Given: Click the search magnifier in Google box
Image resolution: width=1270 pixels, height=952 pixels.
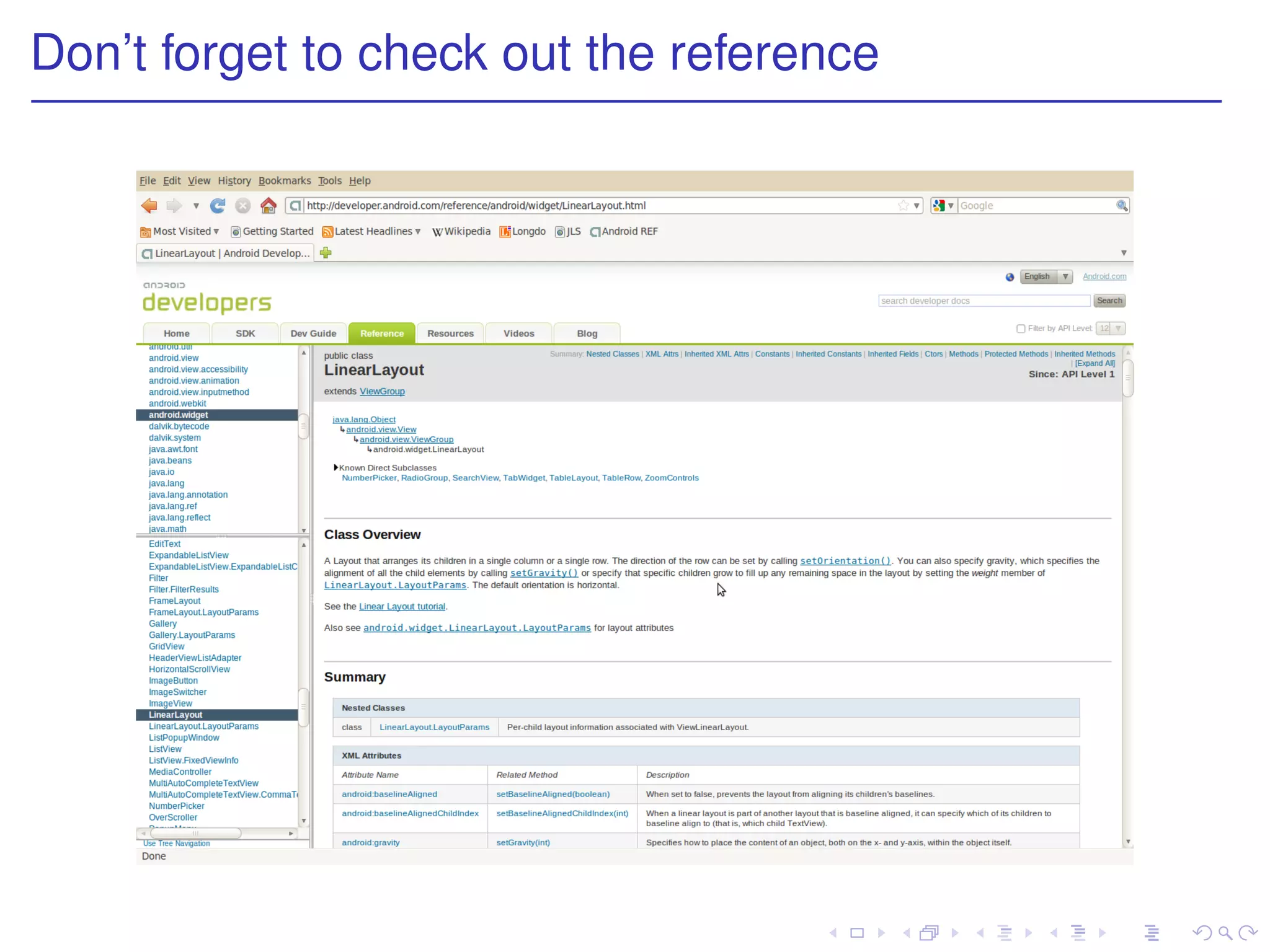Looking at the screenshot, I should [x=1122, y=206].
